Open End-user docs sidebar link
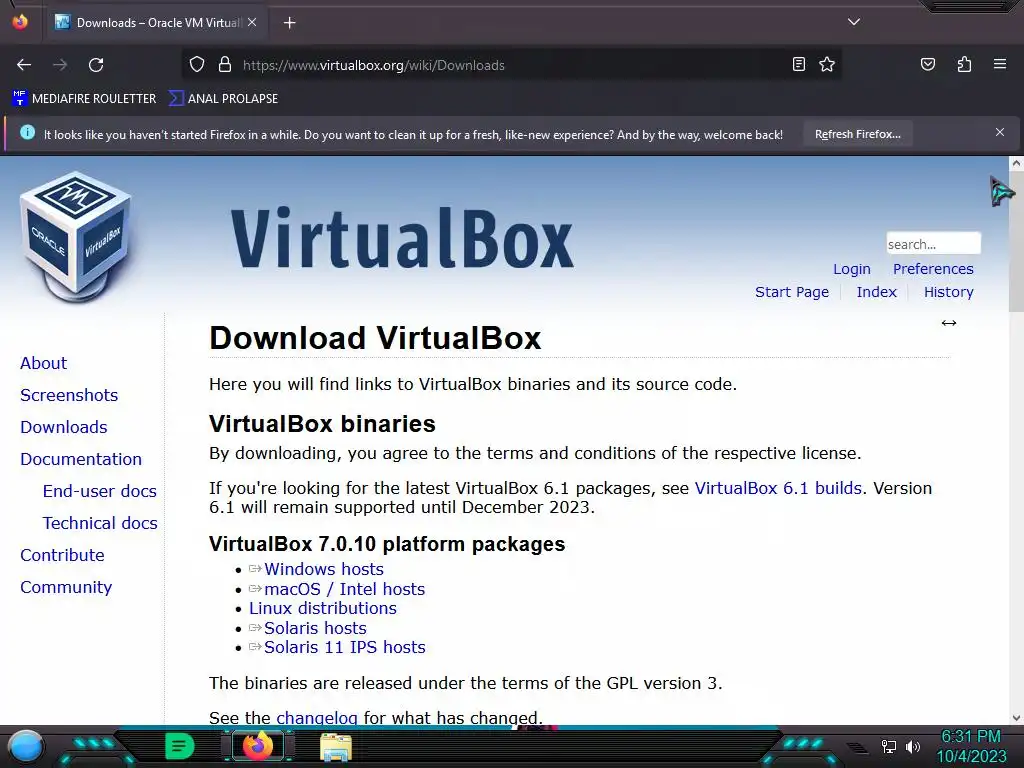Screen dimensions: 1024x768 [100, 491]
